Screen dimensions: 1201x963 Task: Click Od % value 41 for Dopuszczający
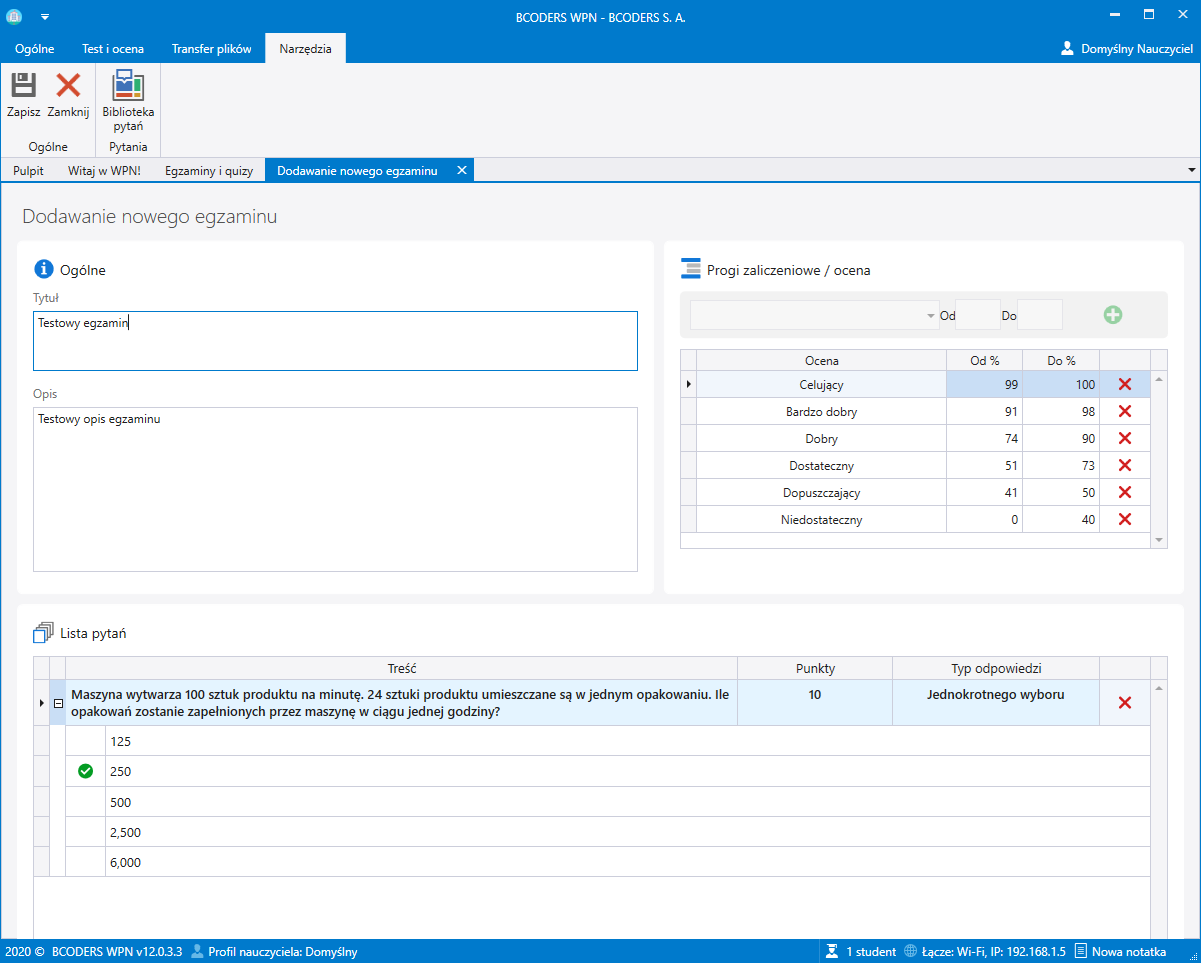point(985,493)
